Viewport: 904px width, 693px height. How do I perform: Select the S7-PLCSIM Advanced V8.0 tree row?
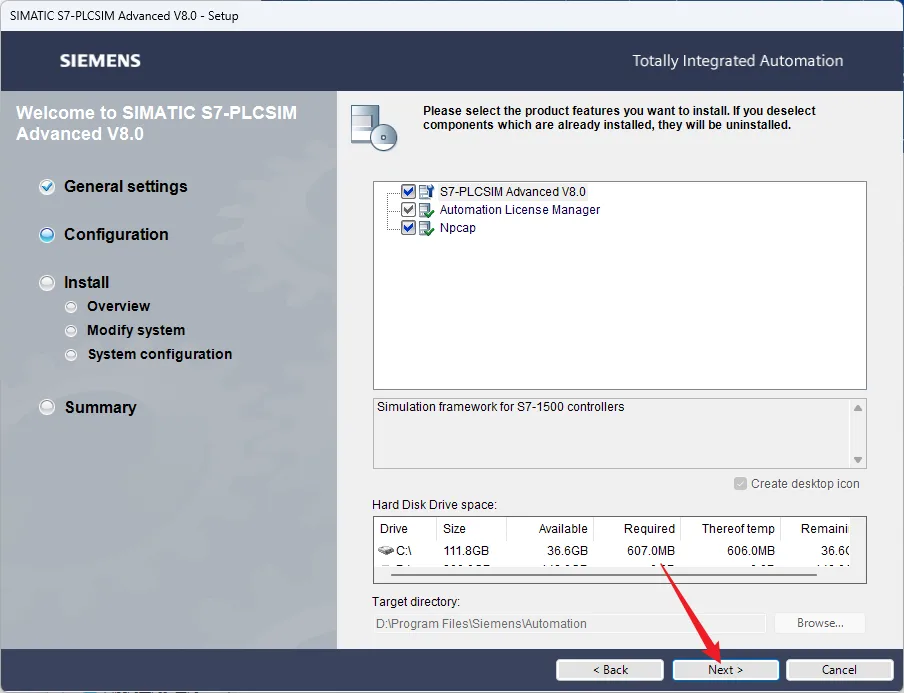click(x=513, y=192)
